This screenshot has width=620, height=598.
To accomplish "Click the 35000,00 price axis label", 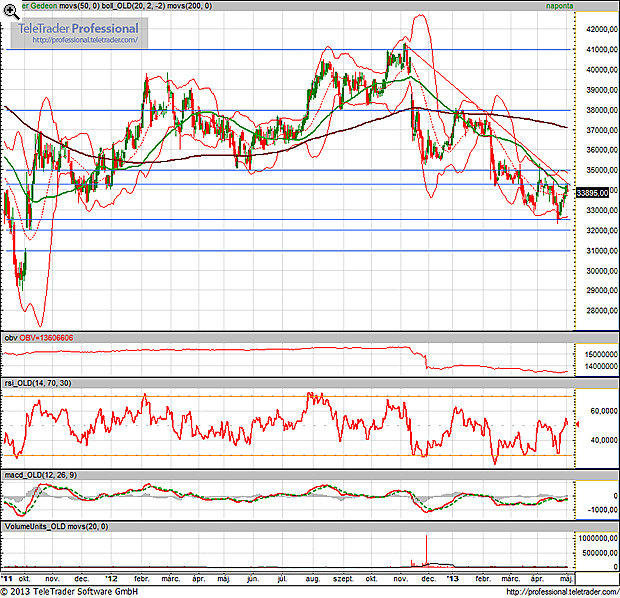I will 602,170.
